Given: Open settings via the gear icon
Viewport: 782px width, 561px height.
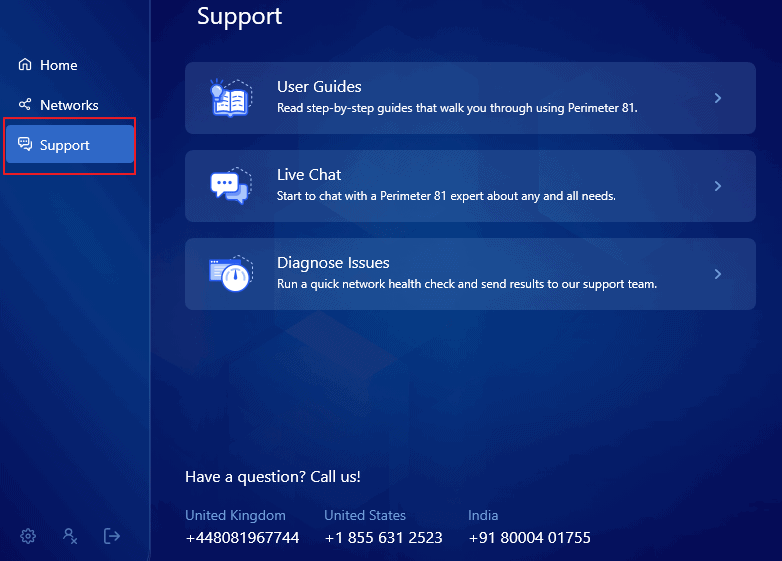Looking at the screenshot, I should click(28, 536).
